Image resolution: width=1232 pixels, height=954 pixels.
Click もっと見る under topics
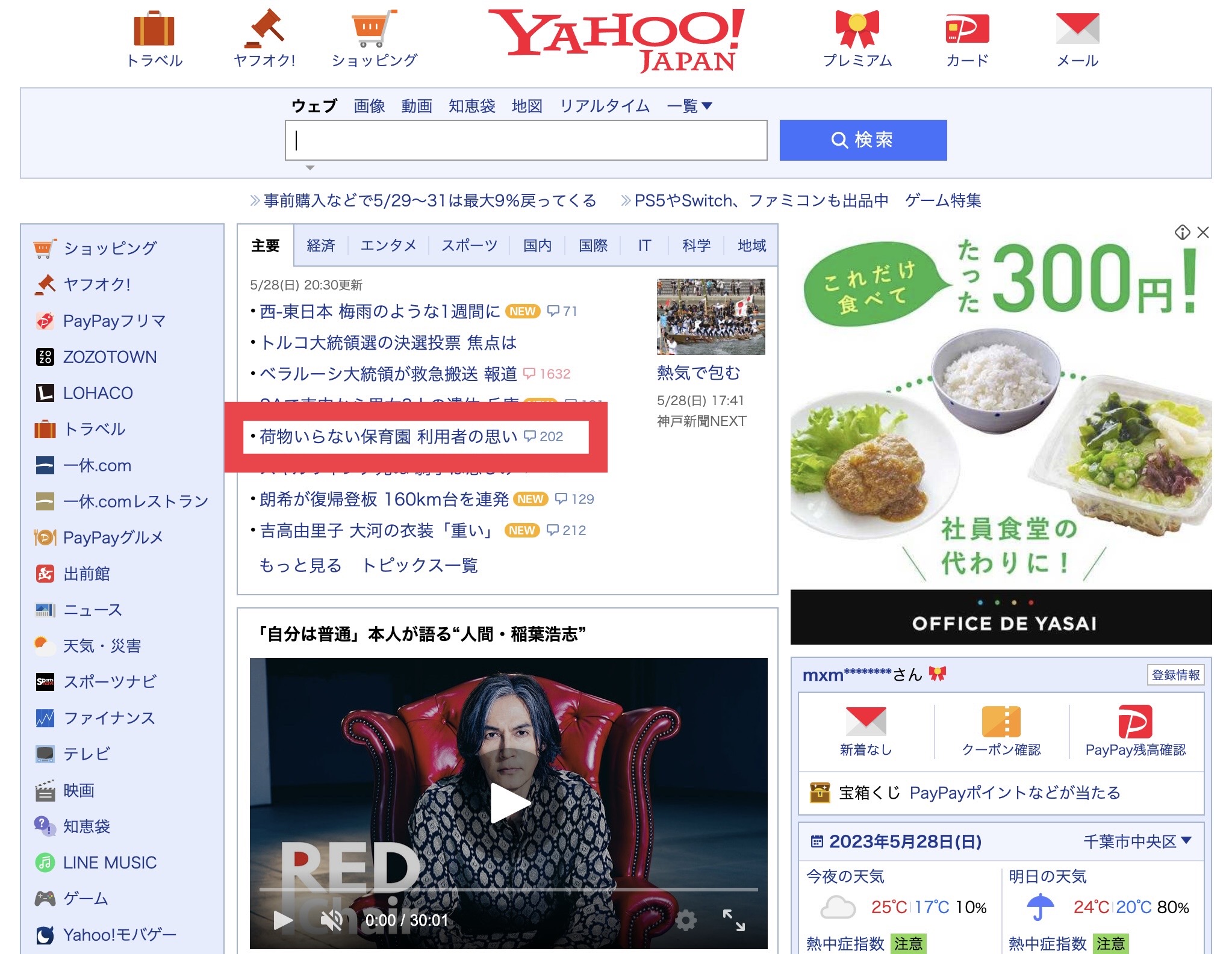[300, 565]
